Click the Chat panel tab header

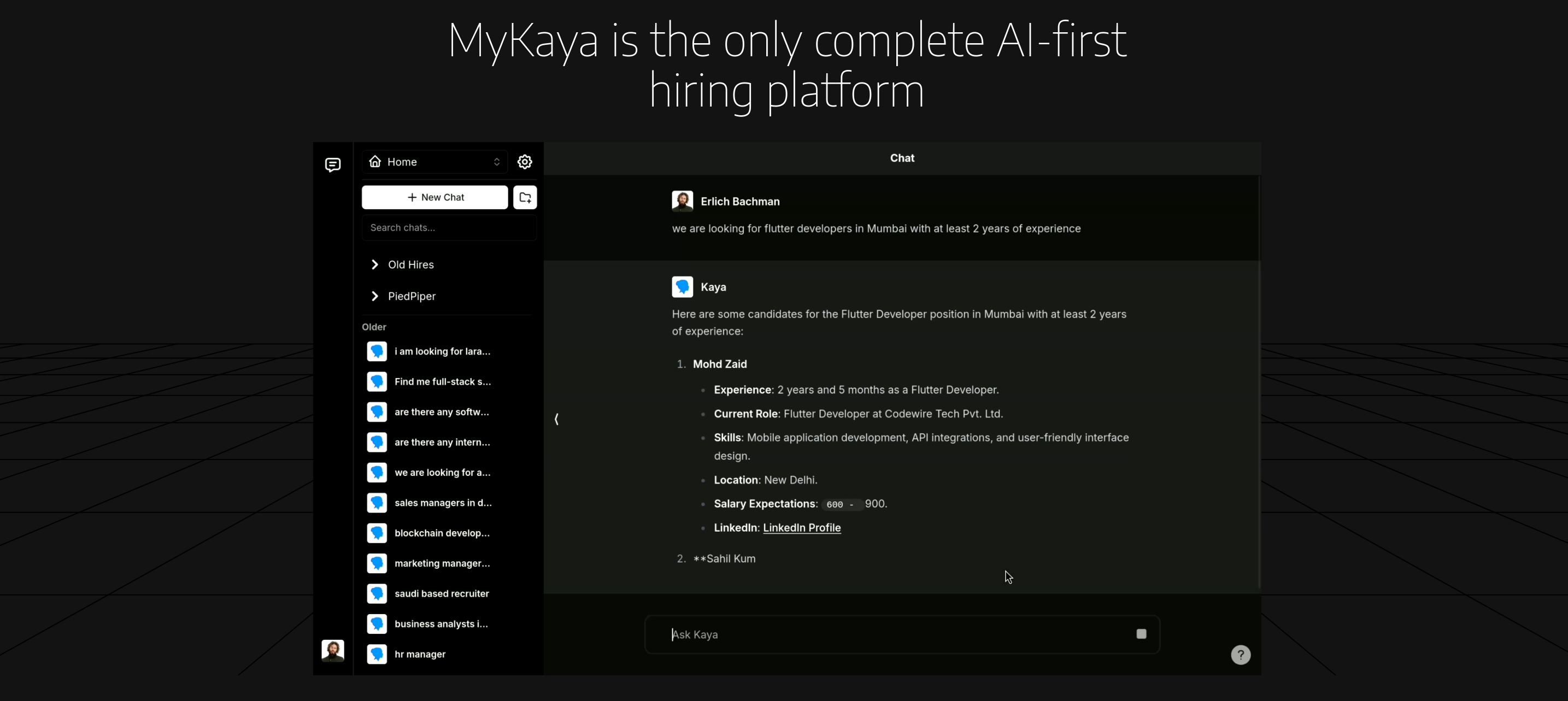(902, 158)
